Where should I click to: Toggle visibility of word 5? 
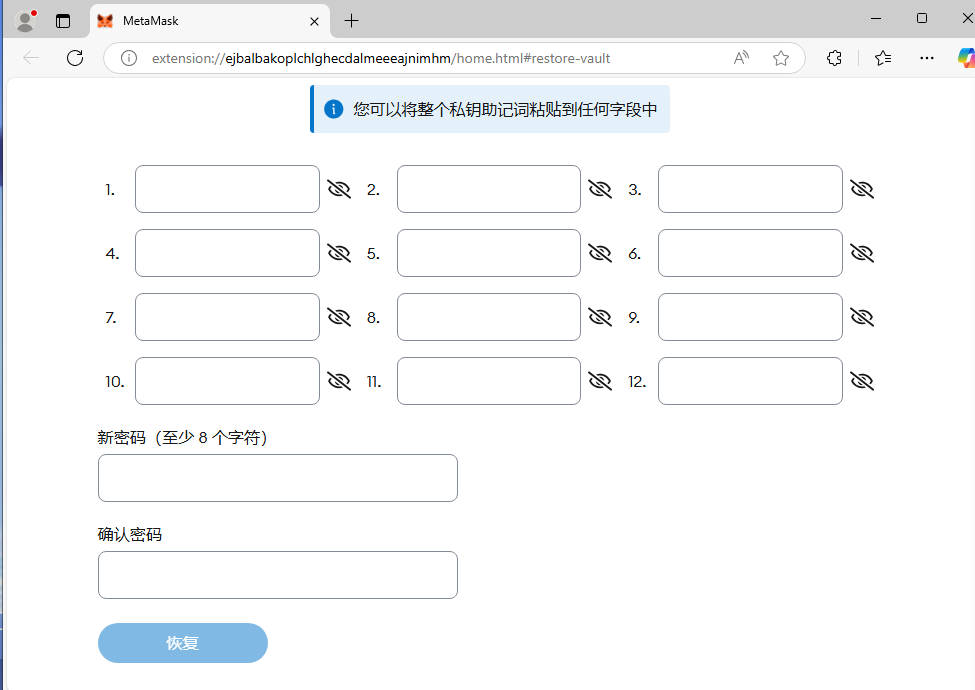point(600,253)
